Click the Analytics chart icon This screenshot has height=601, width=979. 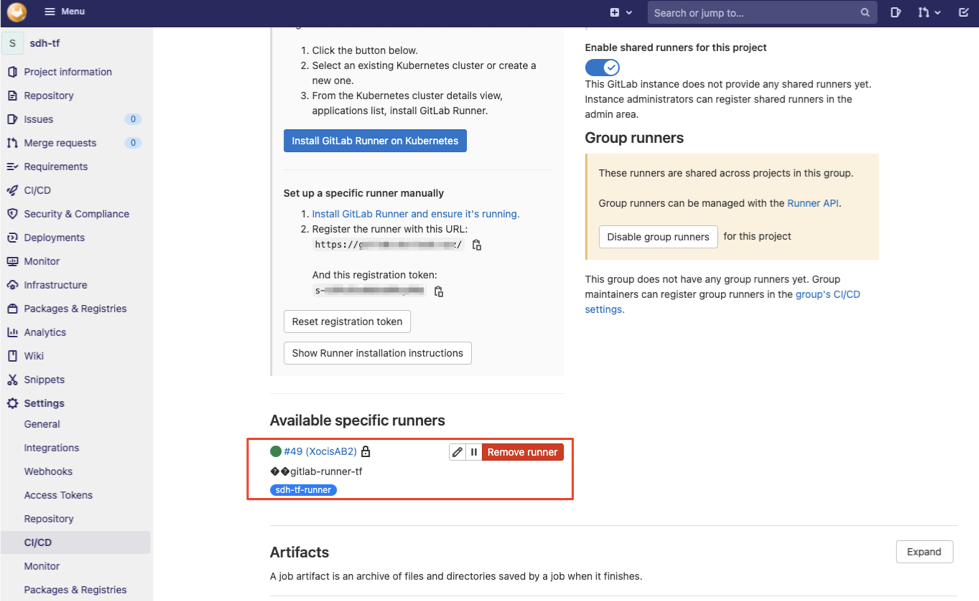[x=12, y=333]
